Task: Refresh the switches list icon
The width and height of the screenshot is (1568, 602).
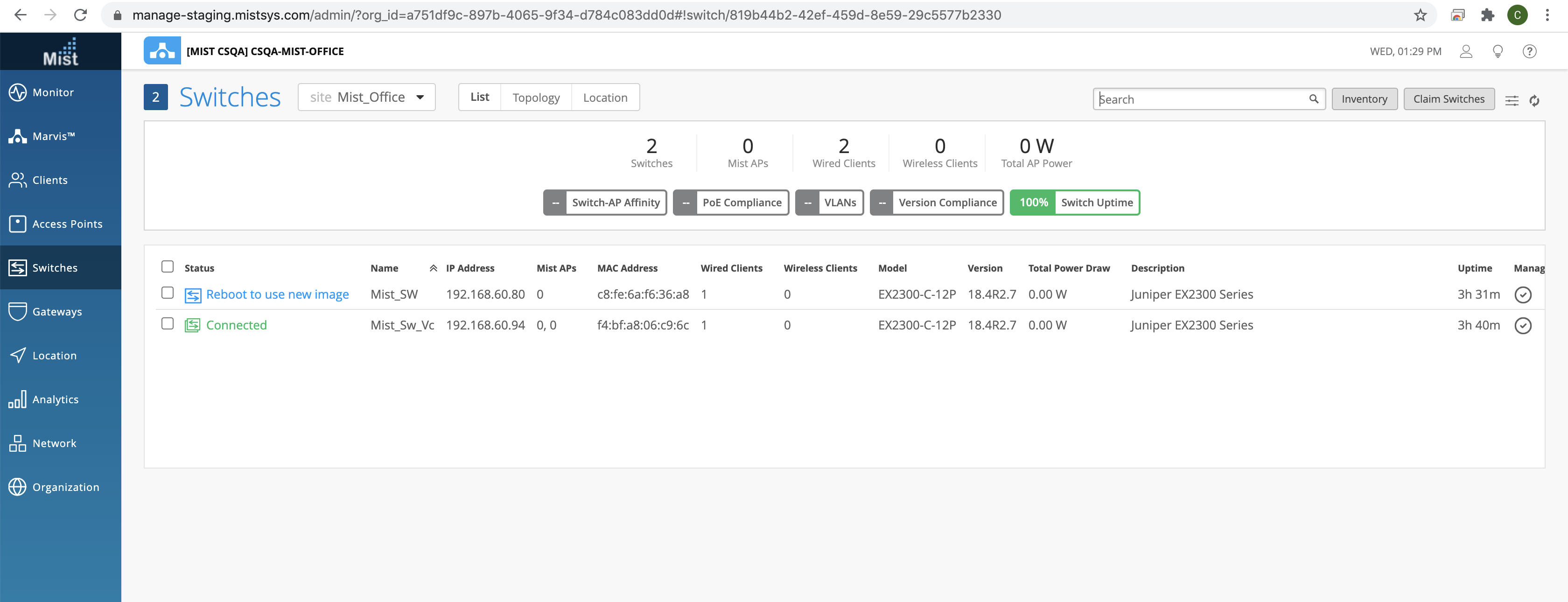Action: point(1534,100)
